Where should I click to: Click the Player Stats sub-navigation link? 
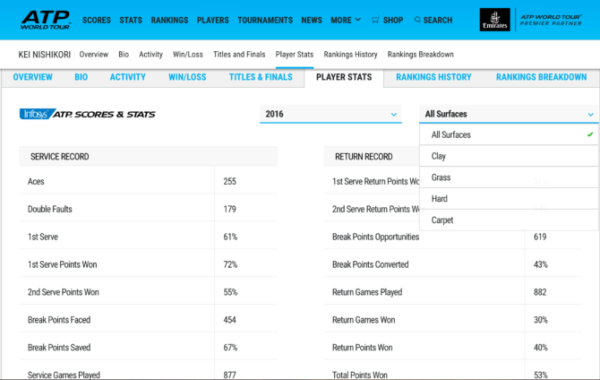(x=295, y=54)
